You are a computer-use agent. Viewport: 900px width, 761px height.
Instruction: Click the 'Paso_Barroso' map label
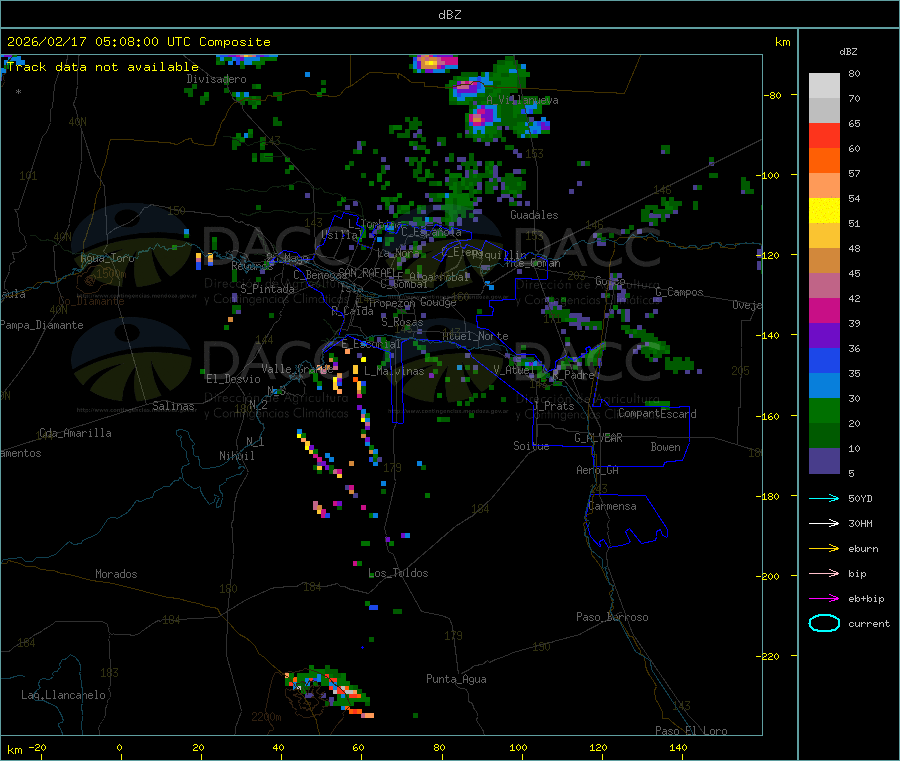tap(612, 617)
